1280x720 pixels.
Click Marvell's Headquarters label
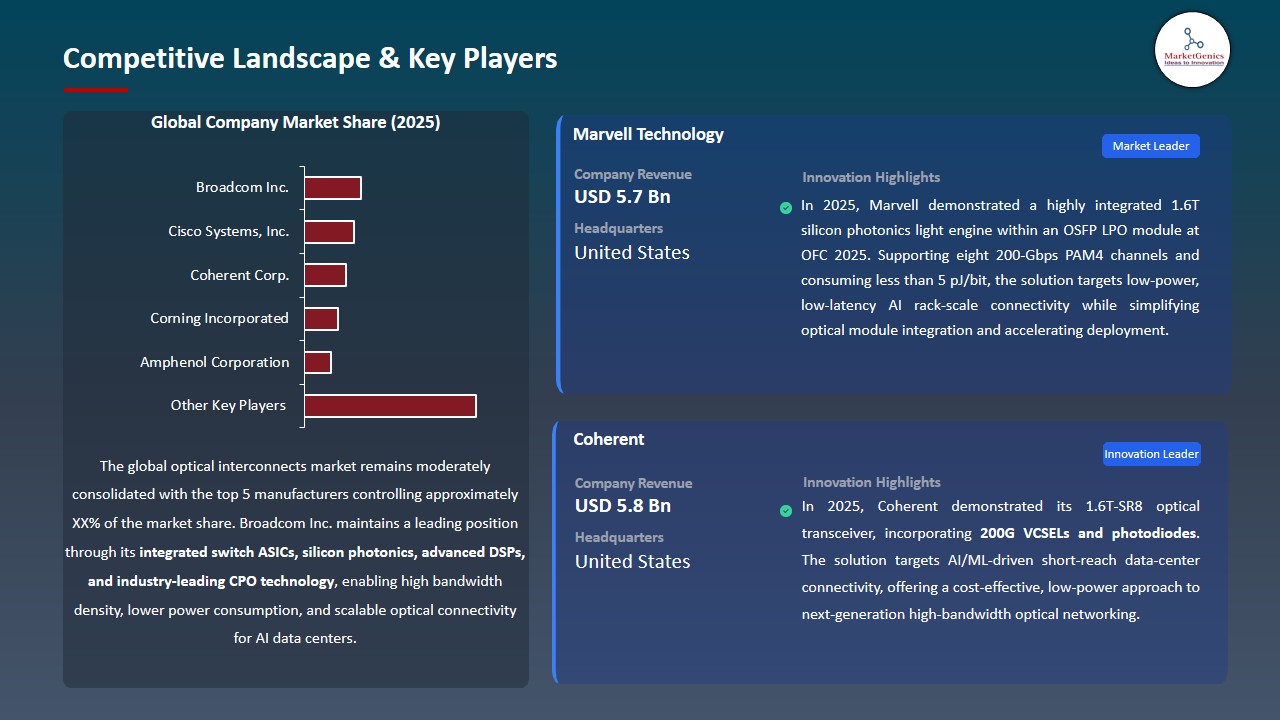tap(618, 229)
